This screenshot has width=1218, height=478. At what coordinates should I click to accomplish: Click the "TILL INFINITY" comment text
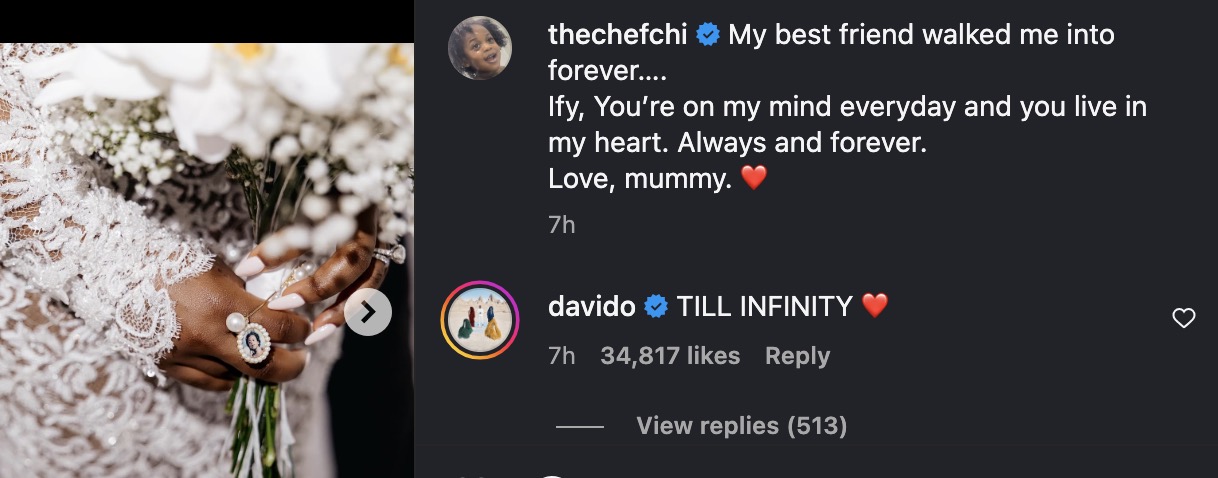(765, 307)
